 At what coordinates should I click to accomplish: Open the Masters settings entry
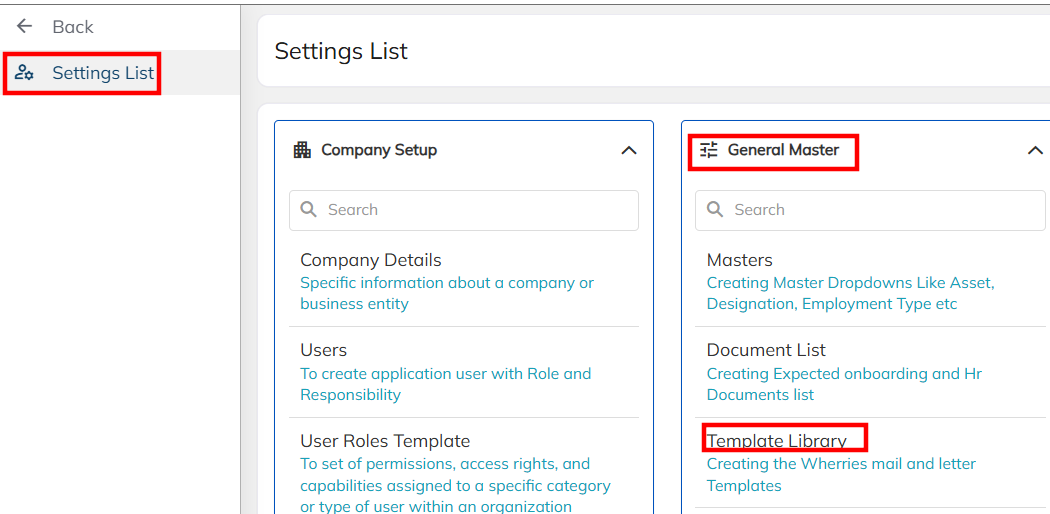pos(740,260)
